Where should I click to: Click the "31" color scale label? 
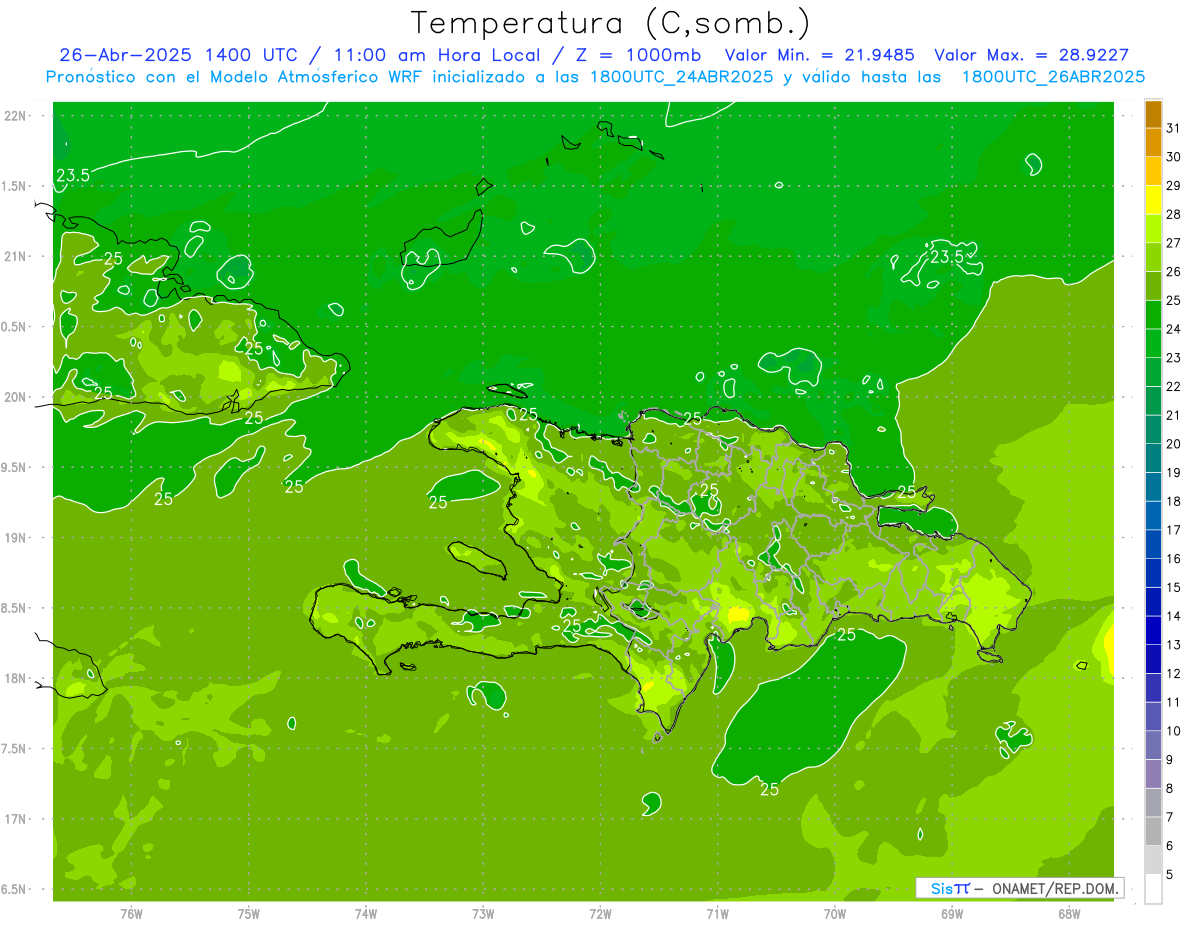[x=1173, y=129]
